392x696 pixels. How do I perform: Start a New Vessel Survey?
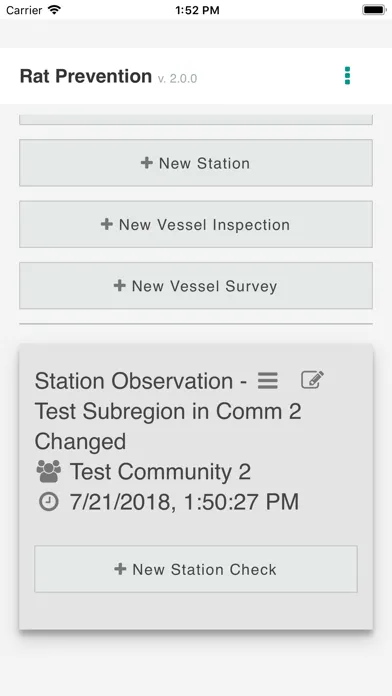[x=196, y=285]
